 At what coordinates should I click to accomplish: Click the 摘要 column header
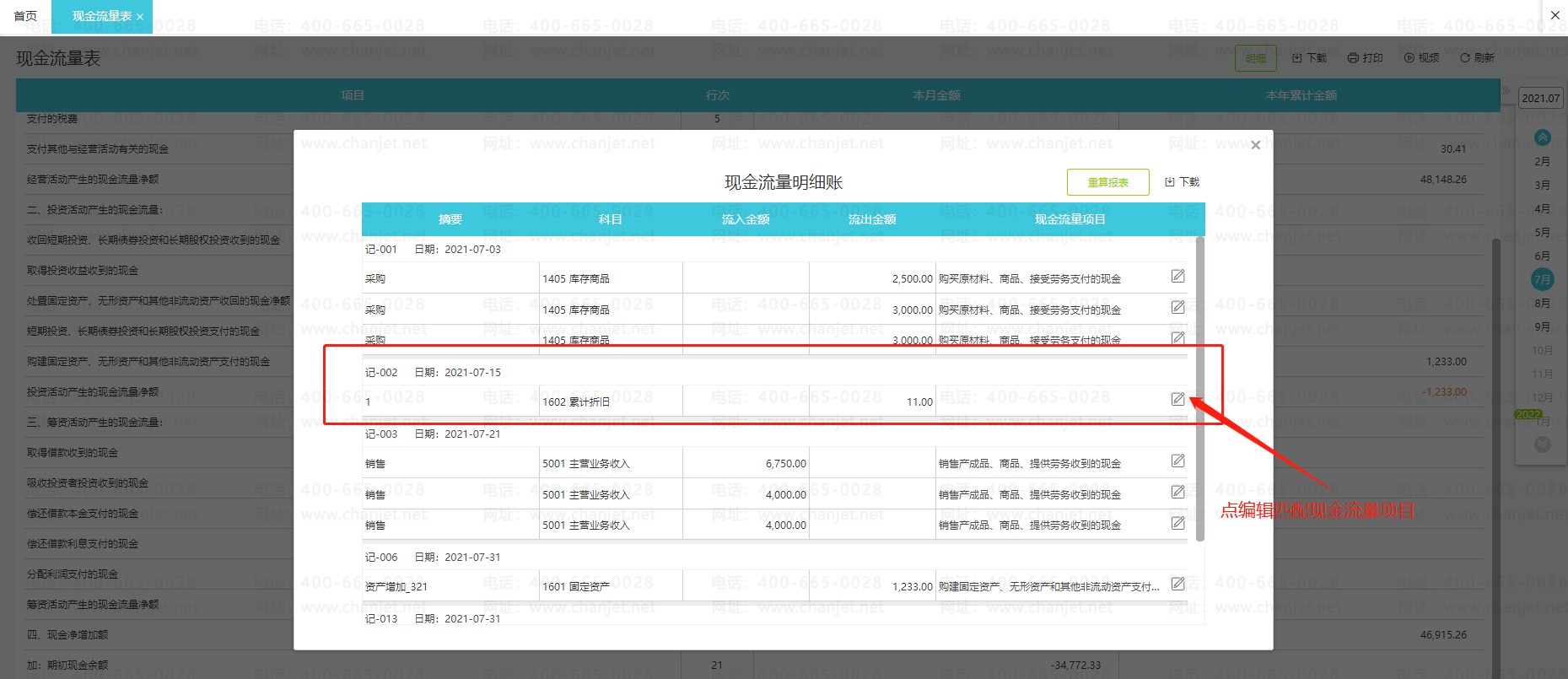pos(450,219)
